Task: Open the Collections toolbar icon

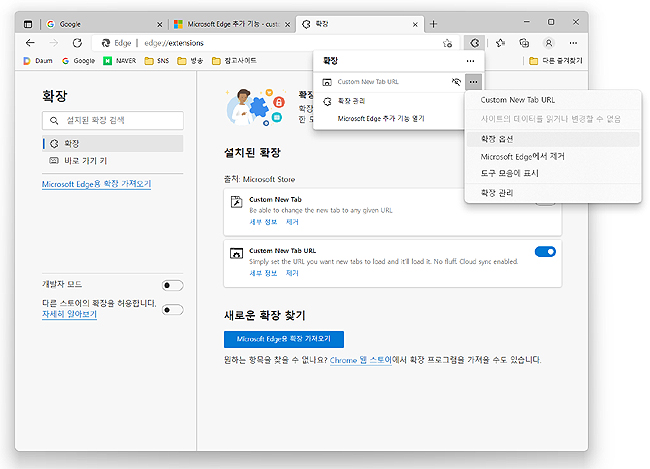Action: tap(524, 43)
